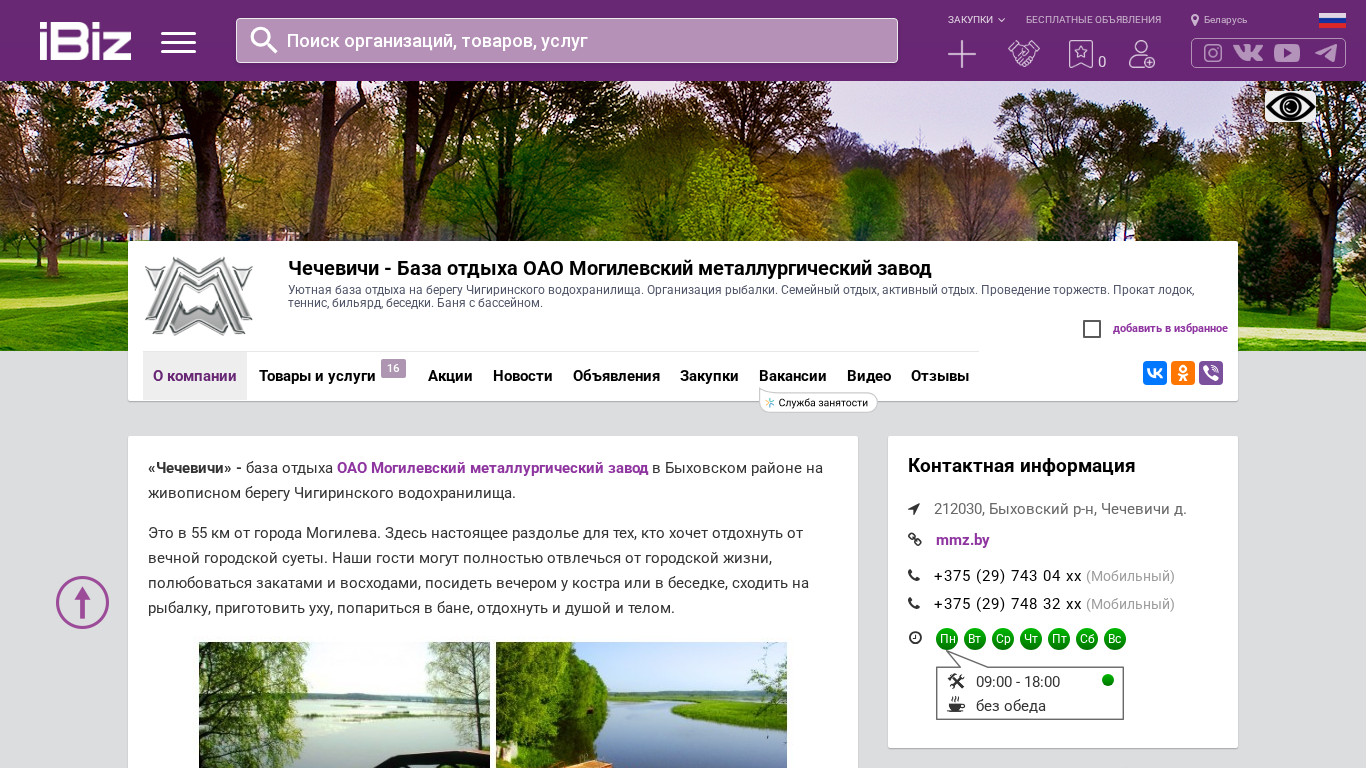Expand the Закупки dropdown in header

pos(976,20)
